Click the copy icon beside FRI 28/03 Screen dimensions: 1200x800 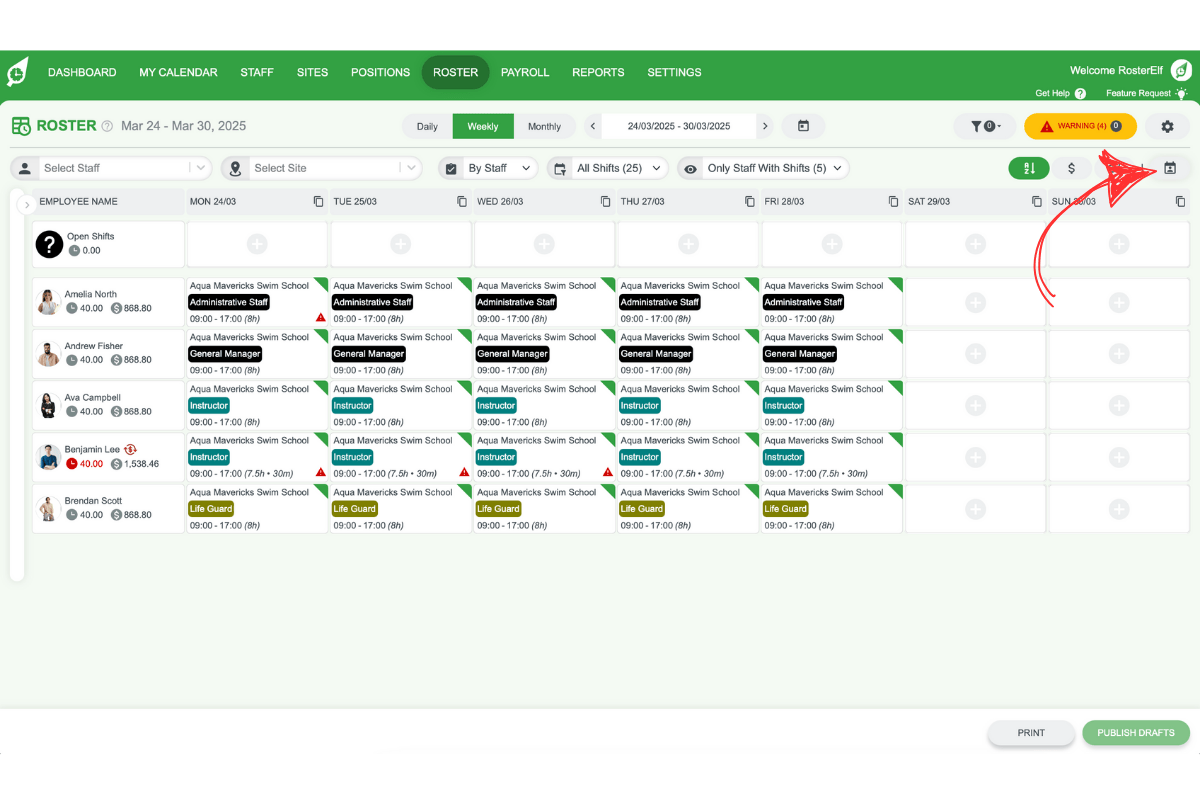pos(893,201)
